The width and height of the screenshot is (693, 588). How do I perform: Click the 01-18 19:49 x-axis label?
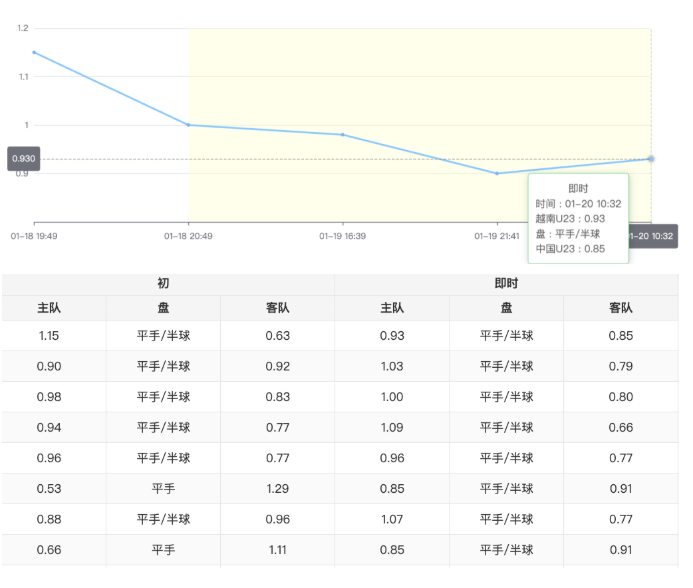click(x=34, y=236)
